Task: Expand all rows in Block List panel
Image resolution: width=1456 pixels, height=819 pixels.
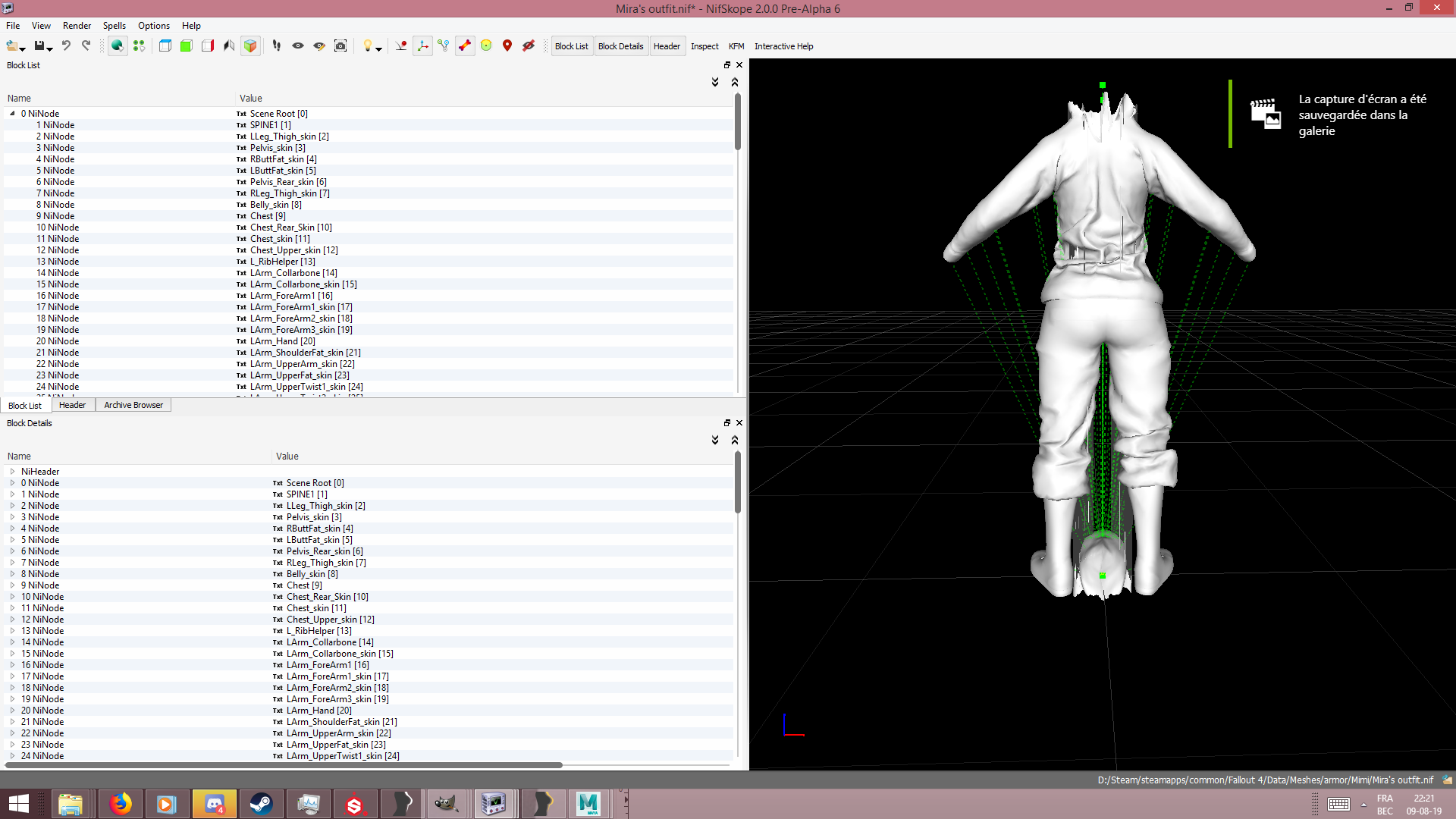Action: click(715, 82)
